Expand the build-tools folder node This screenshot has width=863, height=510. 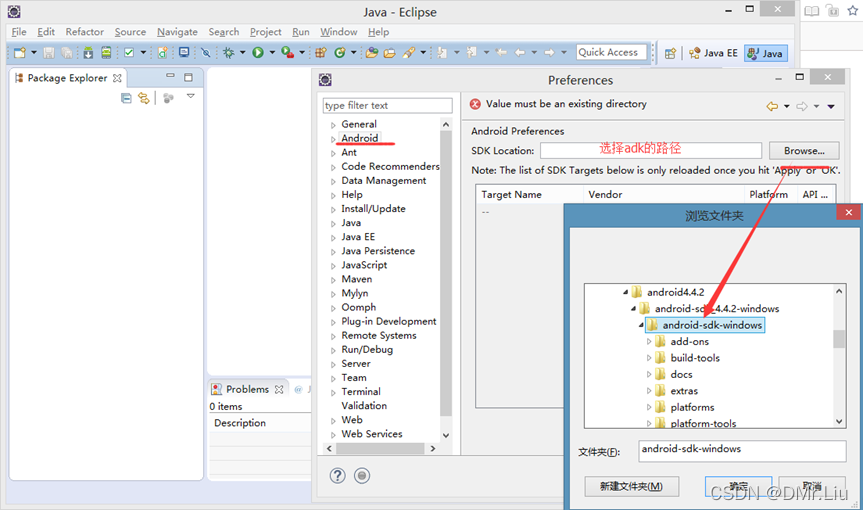point(649,358)
